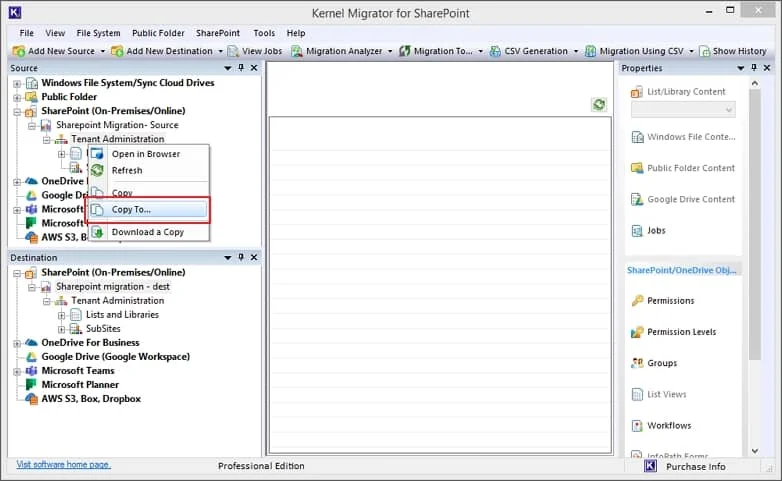Click the SharePoint/OneDrive Obj... section header
The image size is (782, 481).
[x=682, y=270]
